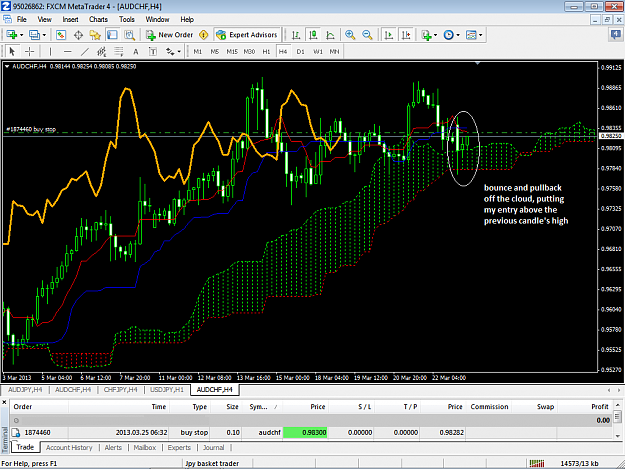Switch to M15 timeframe
The height and width of the screenshot is (469, 625).
[232, 51]
